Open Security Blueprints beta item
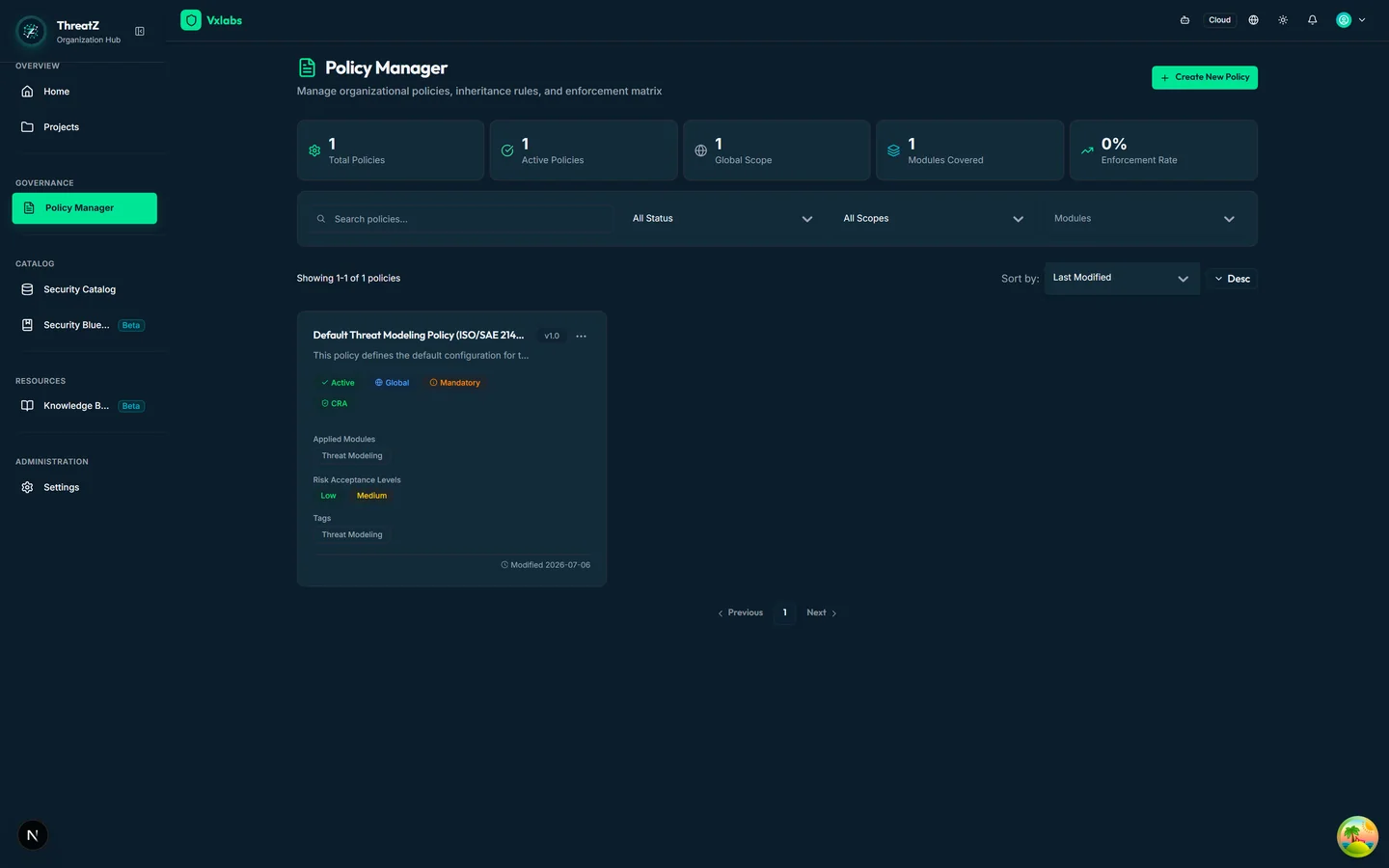 [85, 325]
